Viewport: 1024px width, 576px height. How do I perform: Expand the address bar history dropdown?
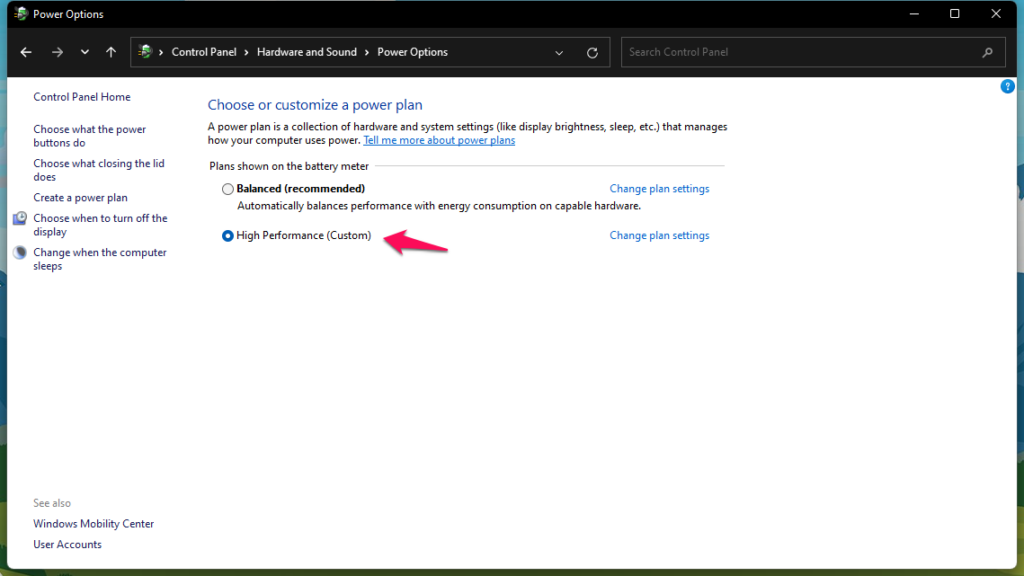click(559, 53)
